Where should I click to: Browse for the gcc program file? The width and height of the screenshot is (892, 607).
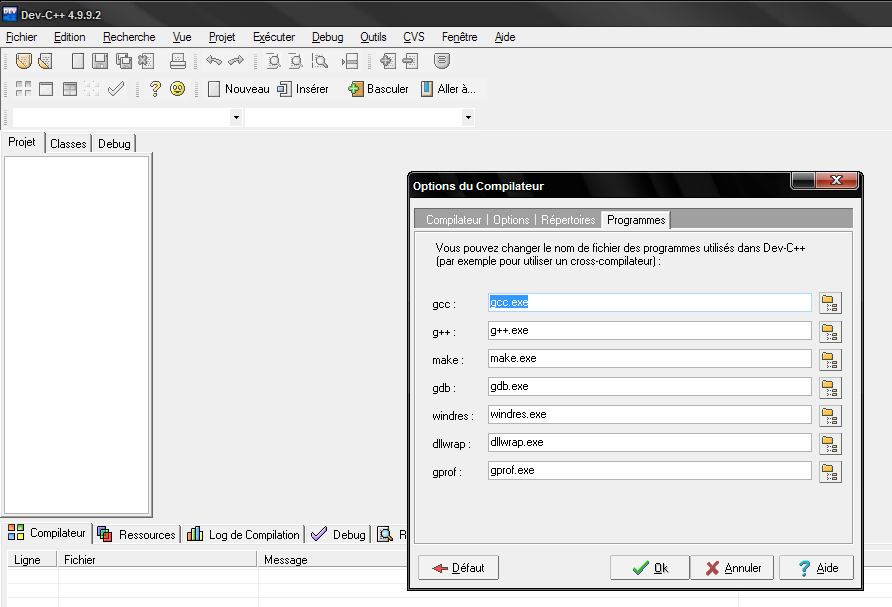pyautogui.click(x=831, y=303)
